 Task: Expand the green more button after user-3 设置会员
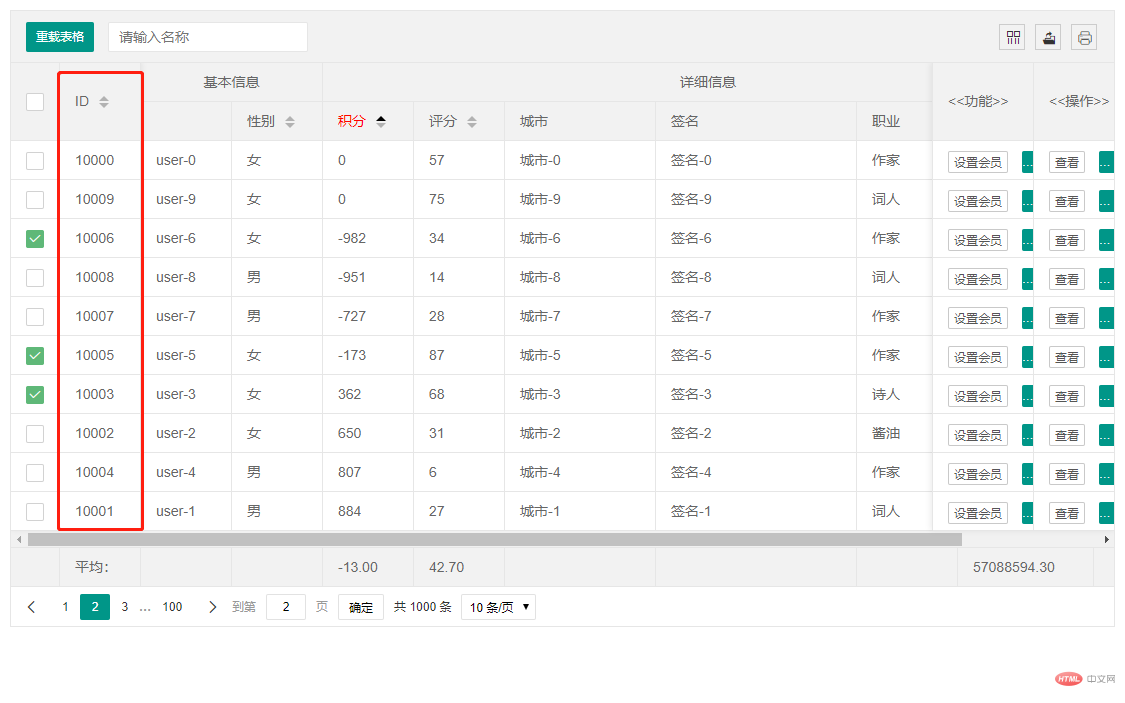(x=1027, y=397)
